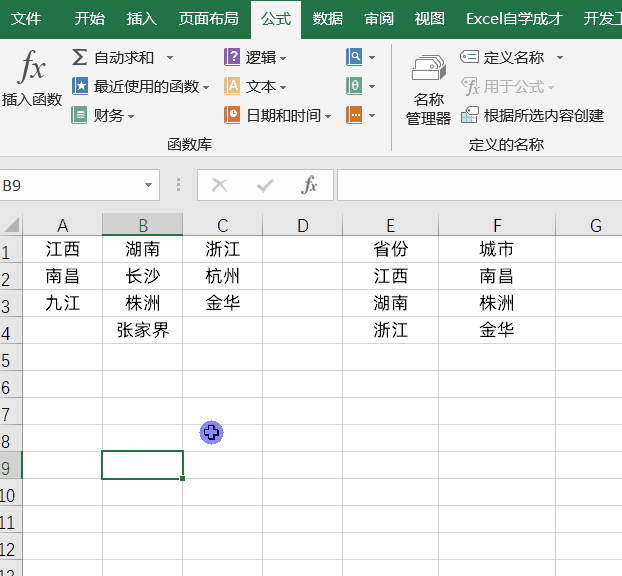Click the Select All corner triangle

pyautogui.click(x=12, y=225)
